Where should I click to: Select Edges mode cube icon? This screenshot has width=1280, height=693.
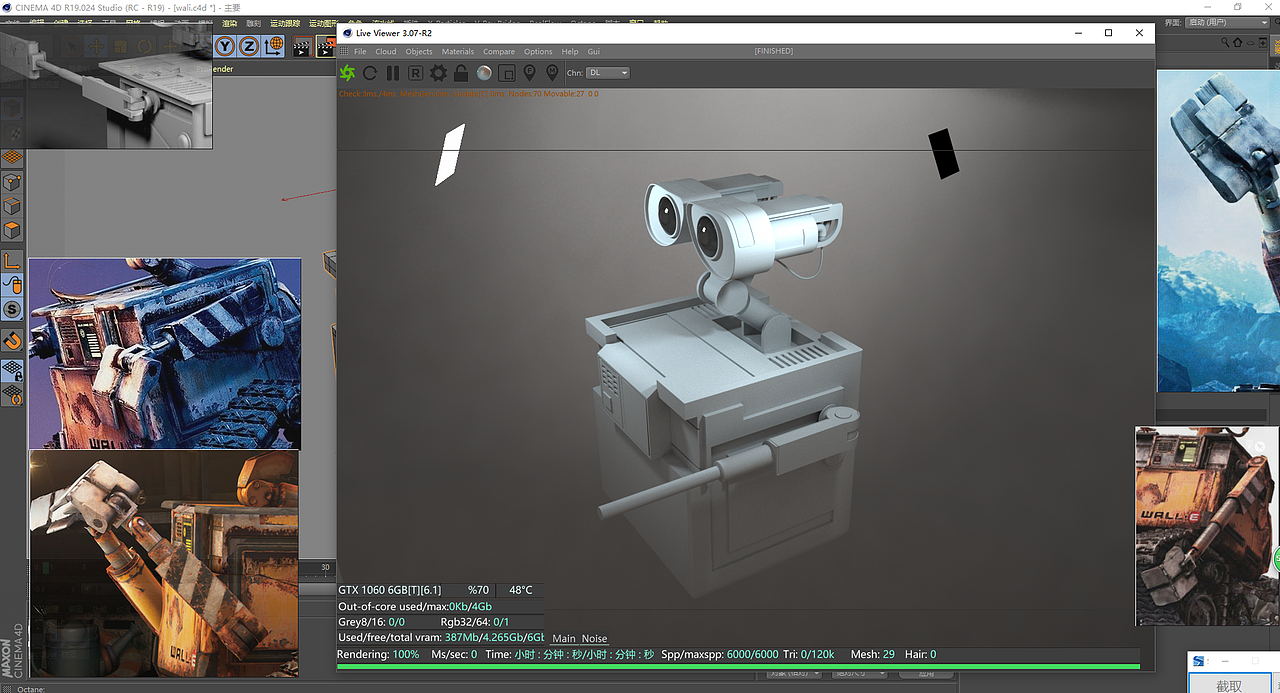(12, 207)
